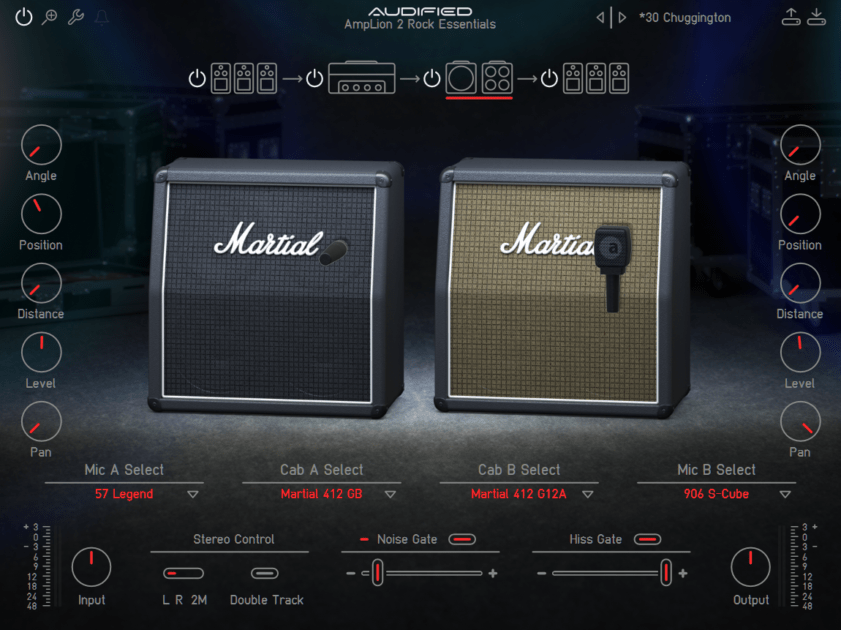Click the Noise Gate threshold slider handle
The image size is (841, 630).
click(378, 573)
